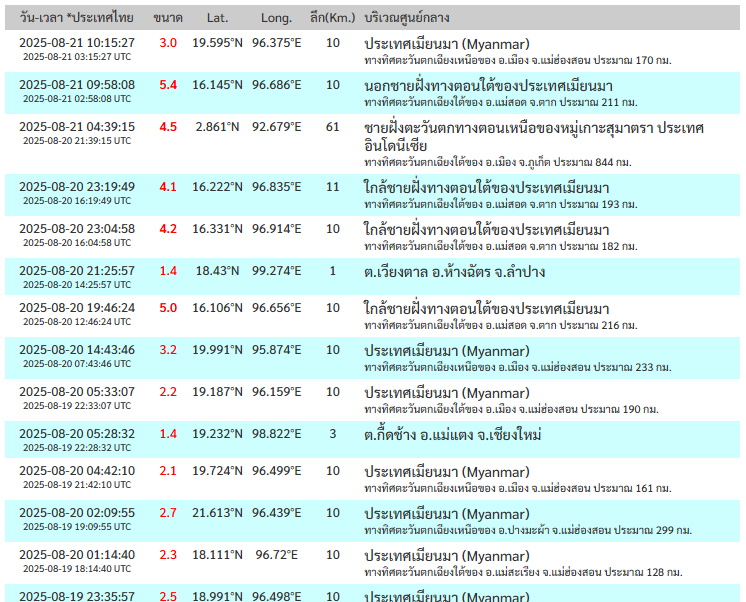Select timestamp 2025-08-20 23:19:49
The height and width of the screenshot is (602, 746).
(77, 187)
